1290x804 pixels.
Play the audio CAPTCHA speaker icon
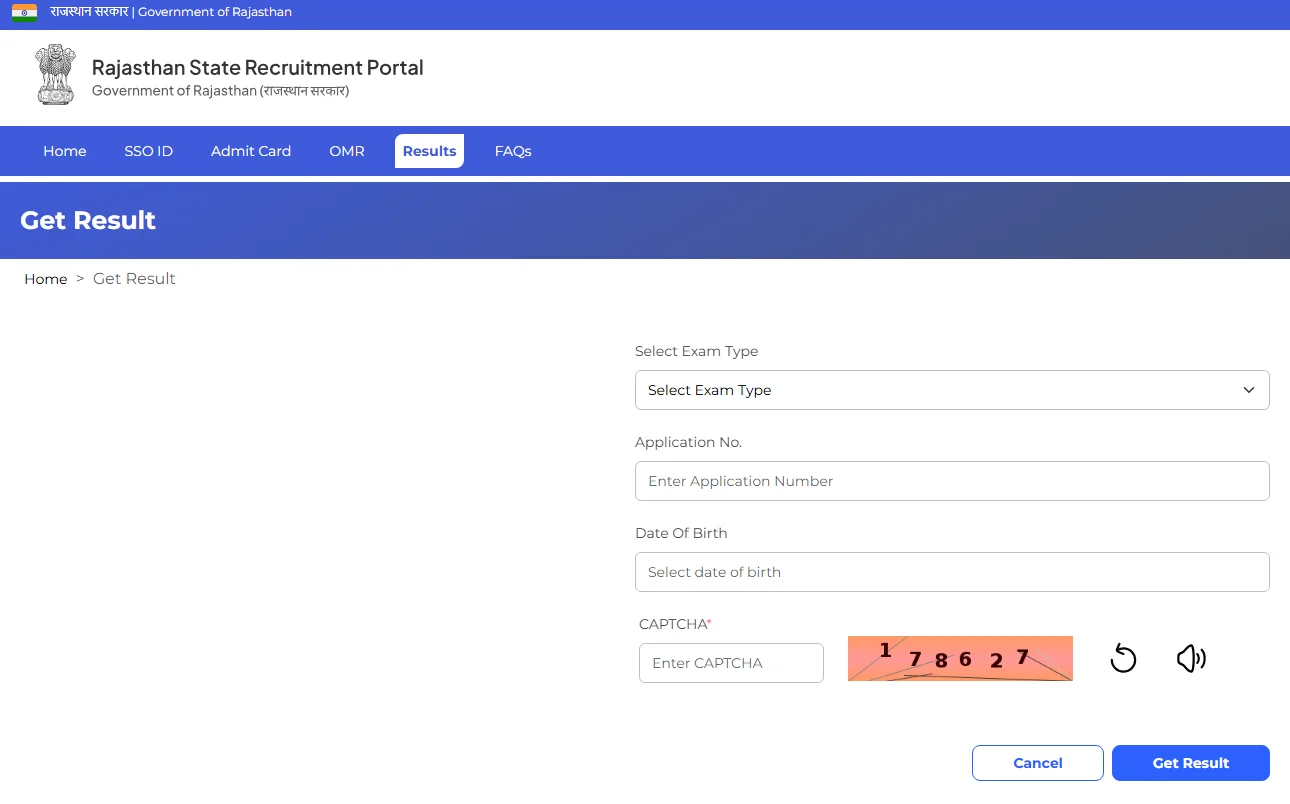click(x=1191, y=658)
